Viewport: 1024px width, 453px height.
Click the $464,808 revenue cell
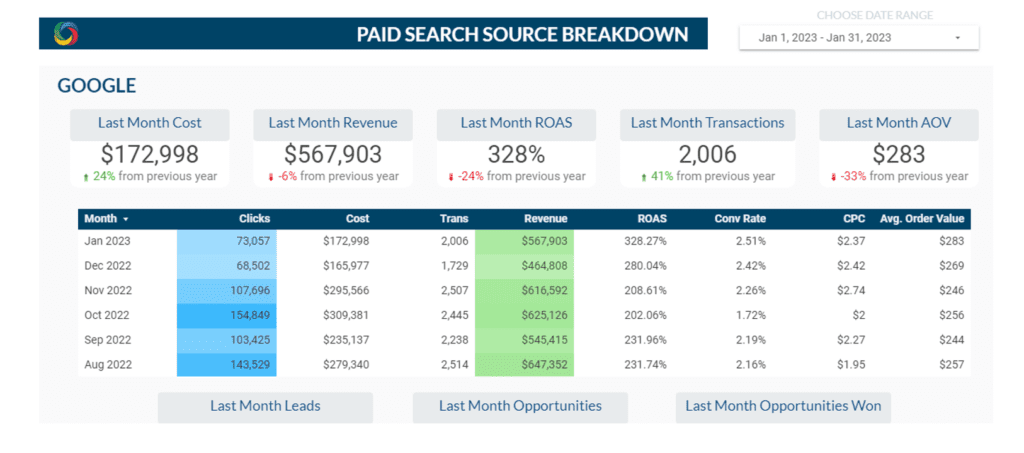click(524, 266)
